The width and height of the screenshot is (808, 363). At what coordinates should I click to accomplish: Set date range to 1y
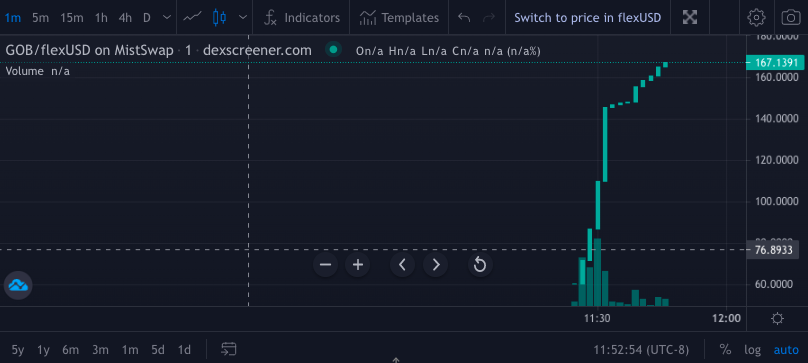43,350
